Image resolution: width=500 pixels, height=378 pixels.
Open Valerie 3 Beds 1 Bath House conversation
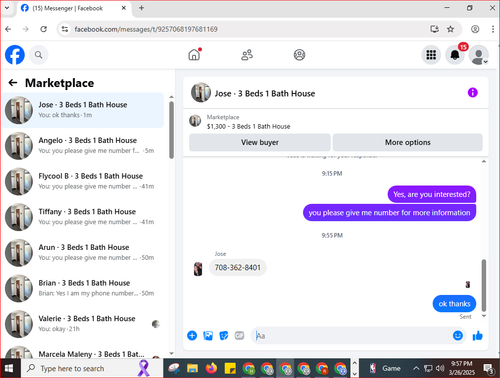[83, 324]
